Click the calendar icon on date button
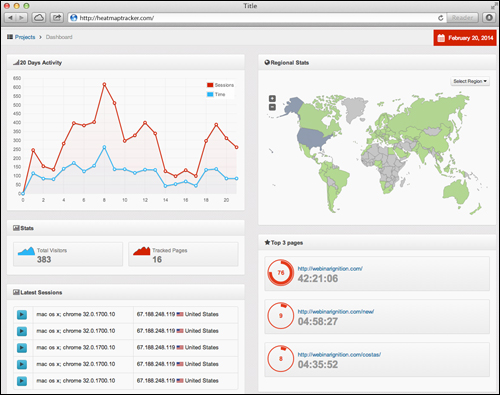The height and width of the screenshot is (395, 500). tap(441, 38)
